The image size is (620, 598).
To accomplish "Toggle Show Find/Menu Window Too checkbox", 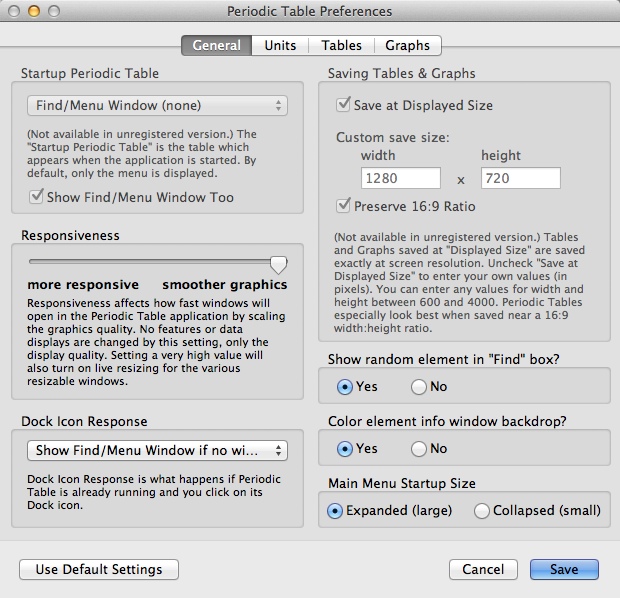I will pos(37,197).
